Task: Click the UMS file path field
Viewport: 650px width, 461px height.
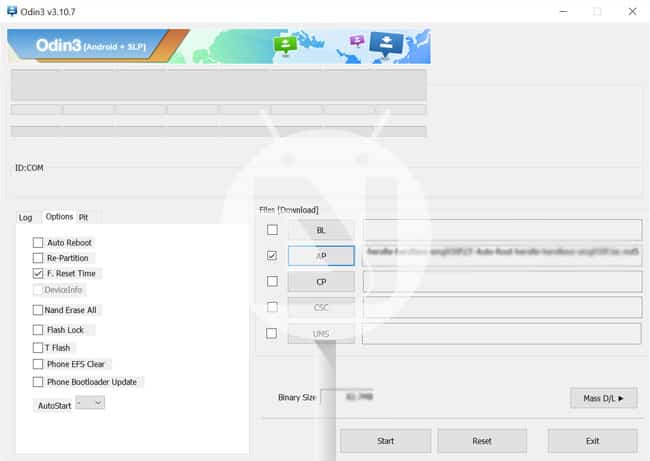Action: [502, 334]
